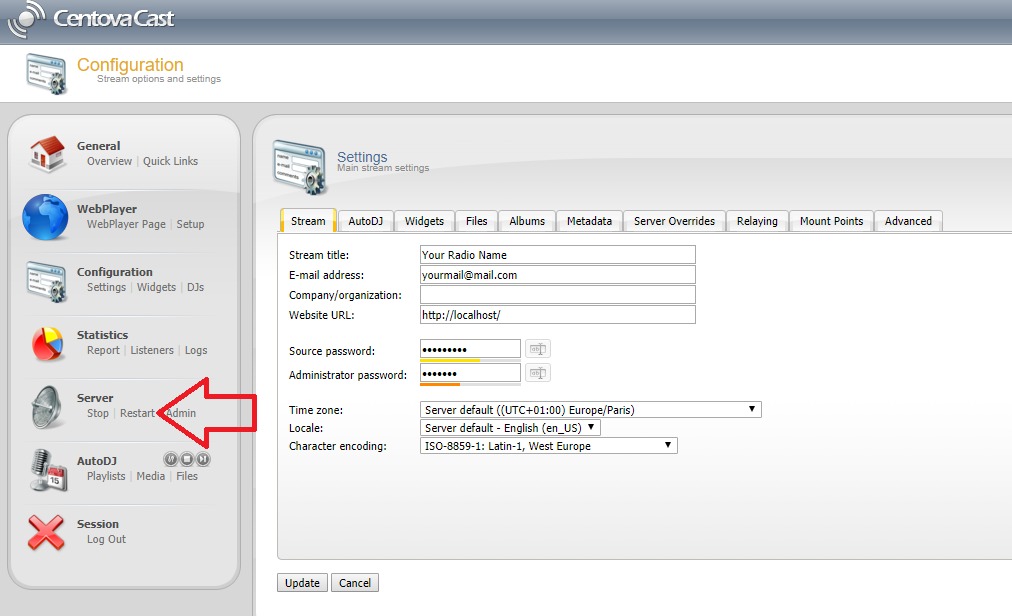Click Files link under AutoDJ sidebar
1012x616 pixels.
point(187,476)
